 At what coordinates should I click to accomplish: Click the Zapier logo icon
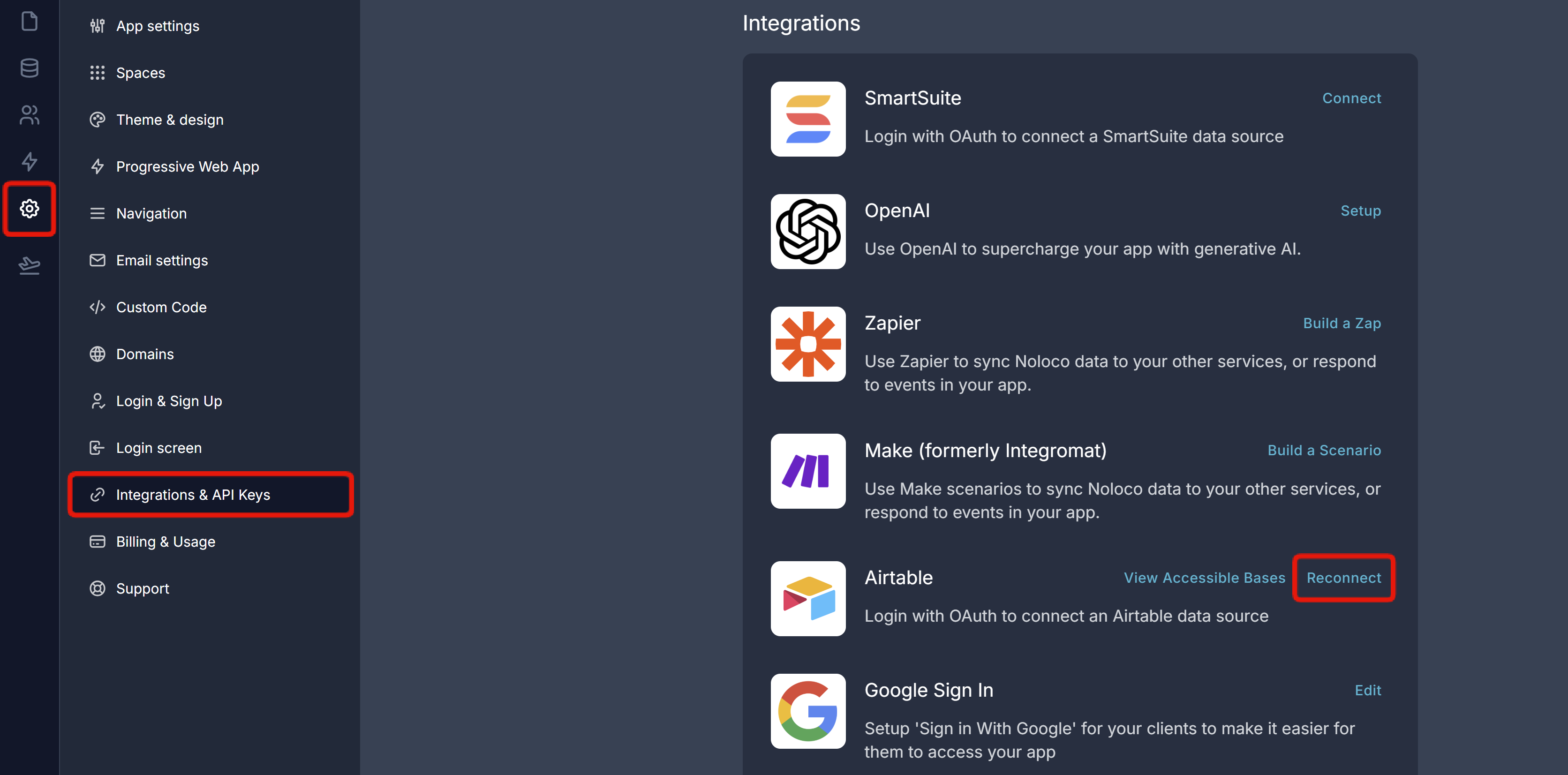pos(808,344)
